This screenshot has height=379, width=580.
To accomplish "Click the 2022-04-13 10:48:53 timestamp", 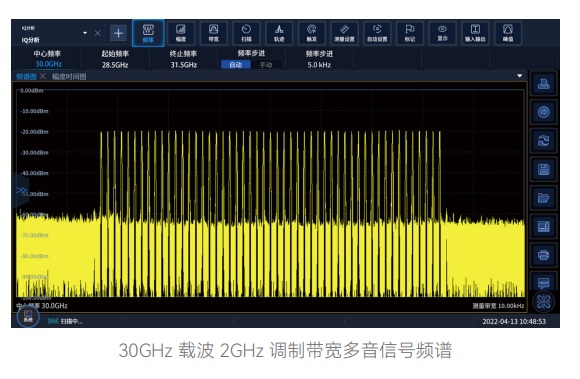I will 514,321.
